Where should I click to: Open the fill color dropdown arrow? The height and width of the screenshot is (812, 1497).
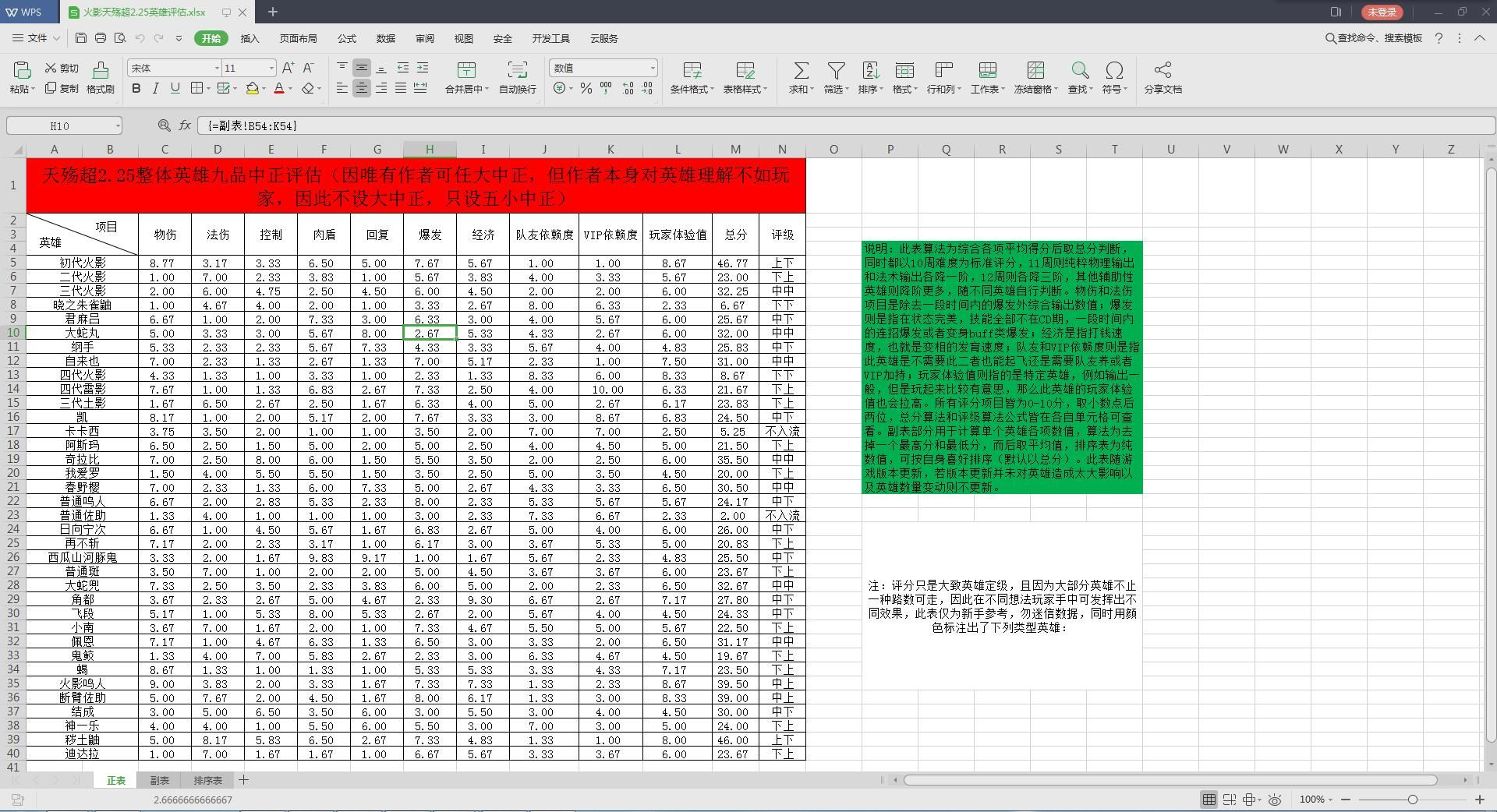coord(264,89)
